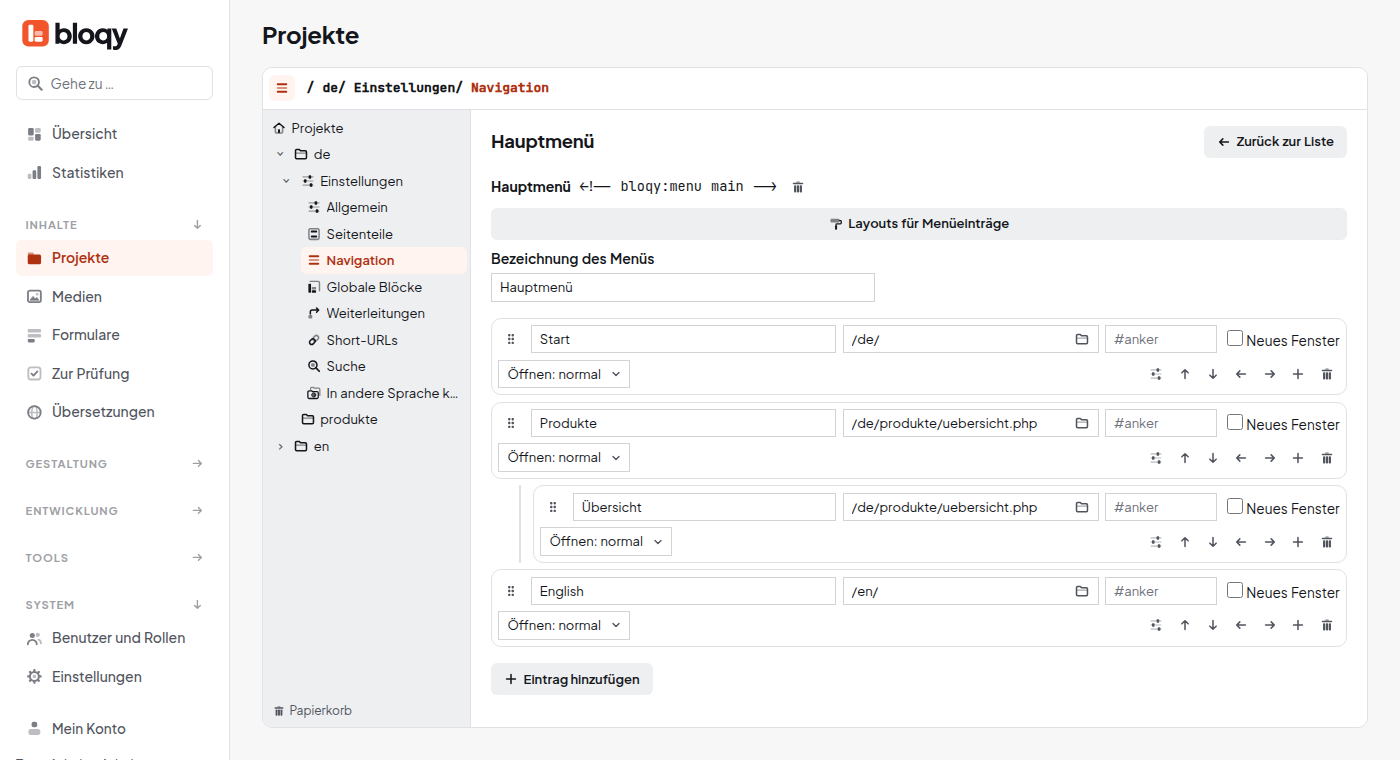Tick Neues Fenster for the Übersicht entry
The height and width of the screenshot is (760, 1400).
tap(1235, 507)
